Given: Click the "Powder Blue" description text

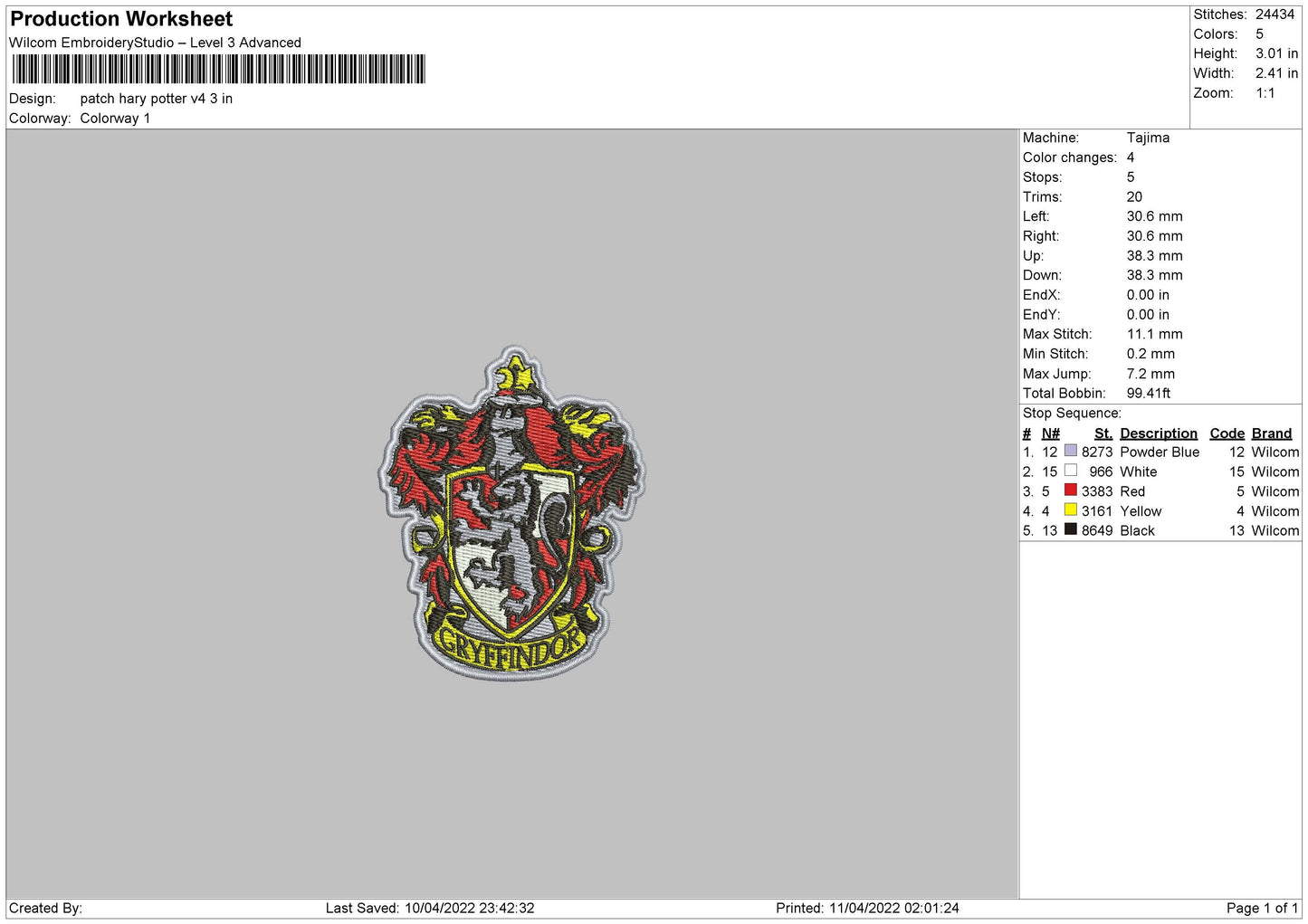Looking at the screenshot, I should click(x=1160, y=452).
